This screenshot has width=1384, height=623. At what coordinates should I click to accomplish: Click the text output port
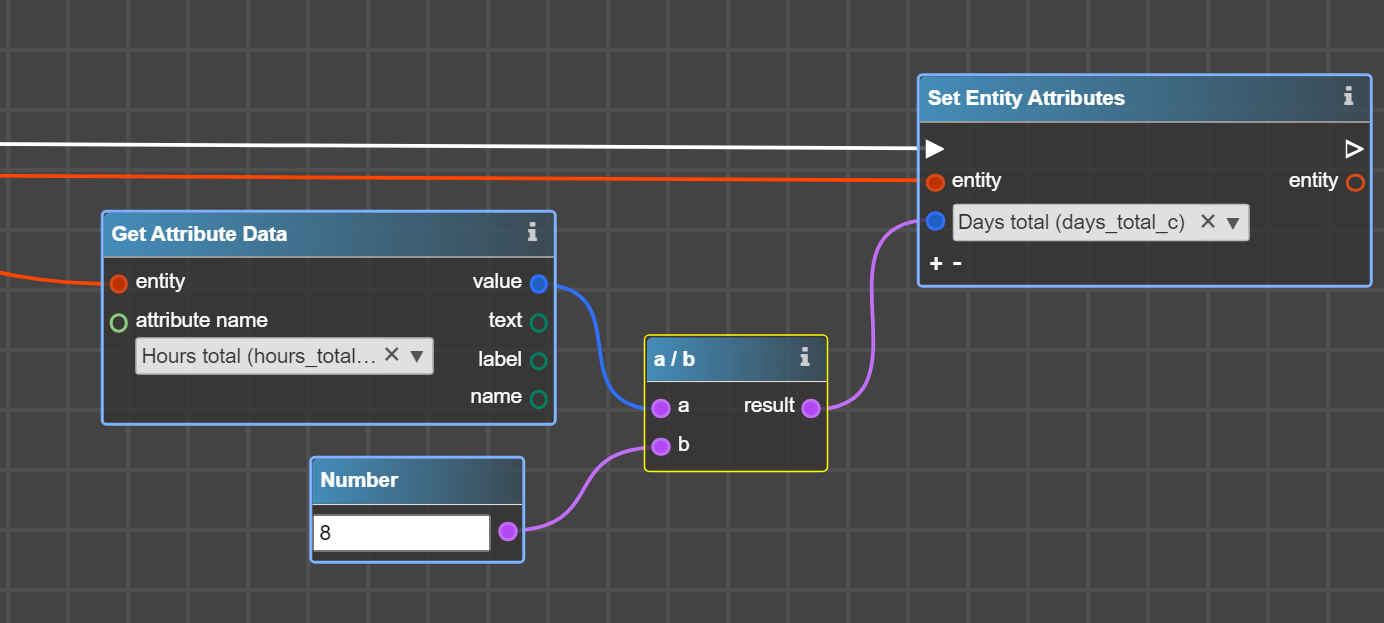pos(539,322)
